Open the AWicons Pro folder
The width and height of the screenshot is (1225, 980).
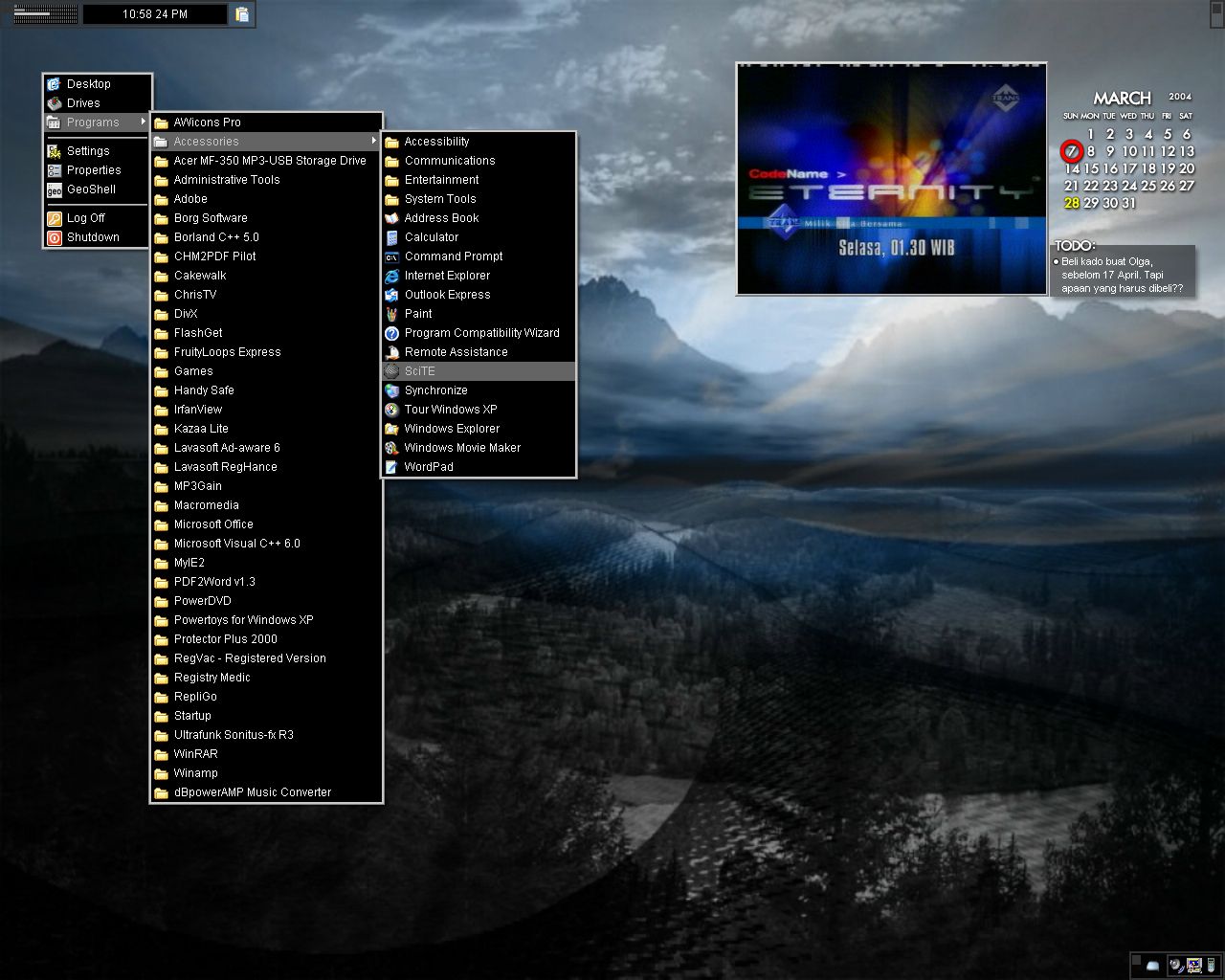click(267, 122)
